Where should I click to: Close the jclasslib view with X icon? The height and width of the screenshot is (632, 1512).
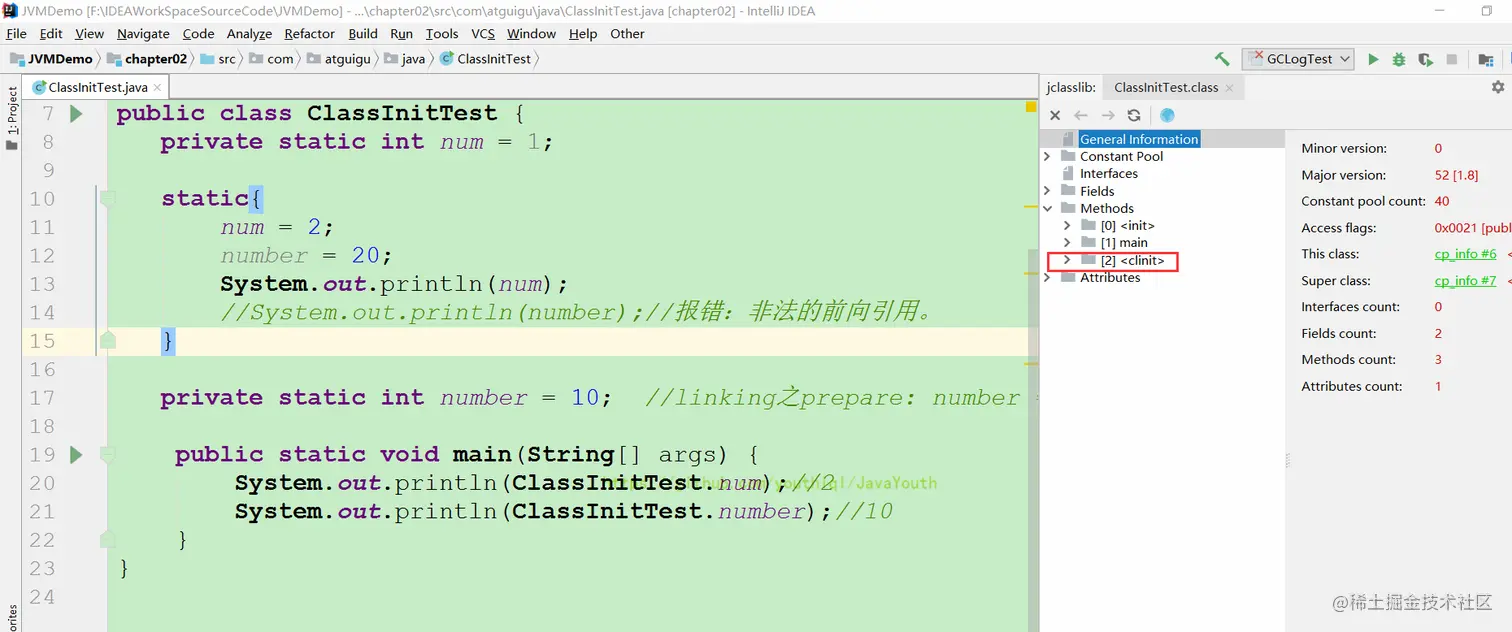tap(1055, 115)
